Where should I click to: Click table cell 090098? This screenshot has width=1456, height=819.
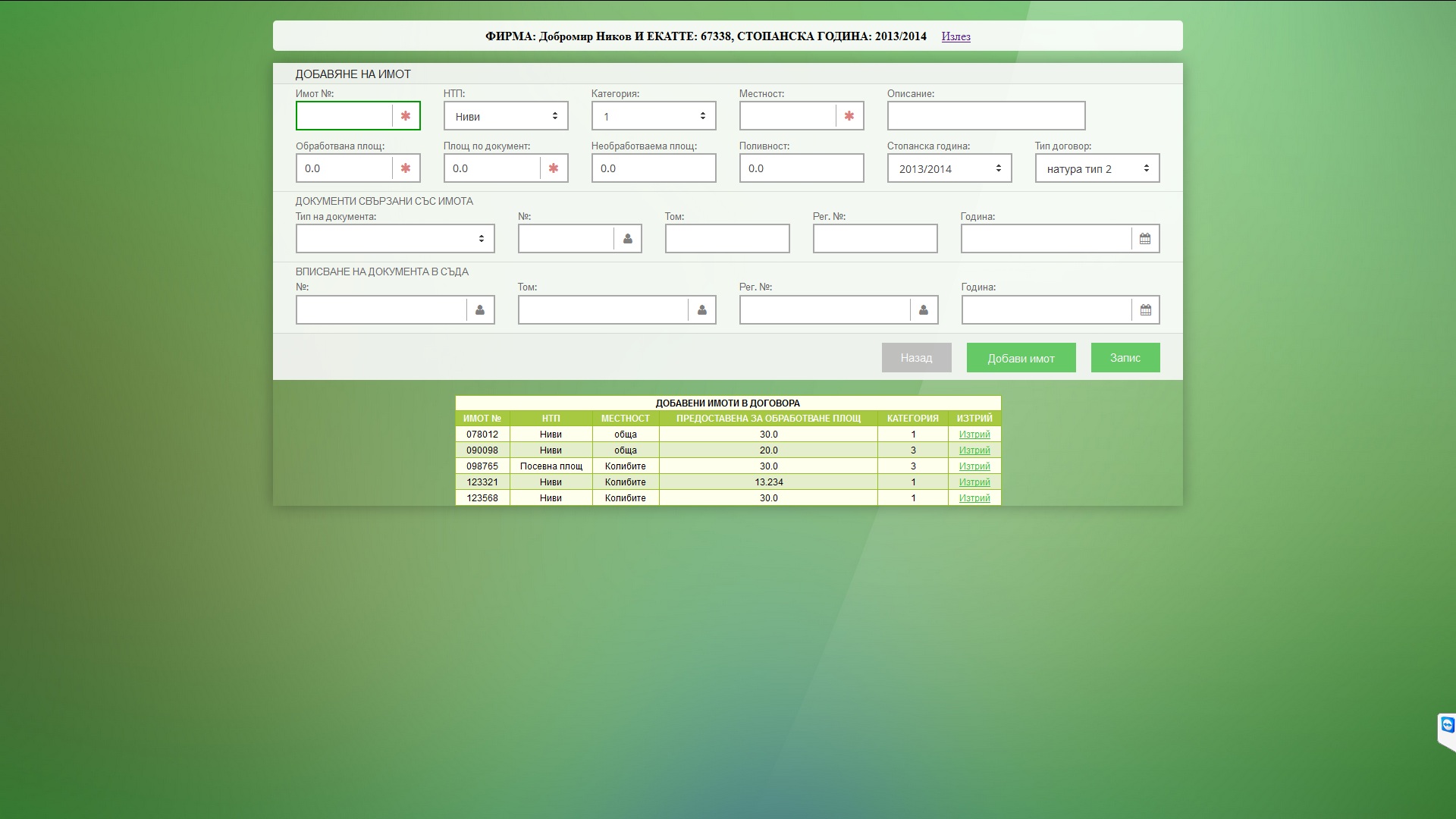[482, 450]
